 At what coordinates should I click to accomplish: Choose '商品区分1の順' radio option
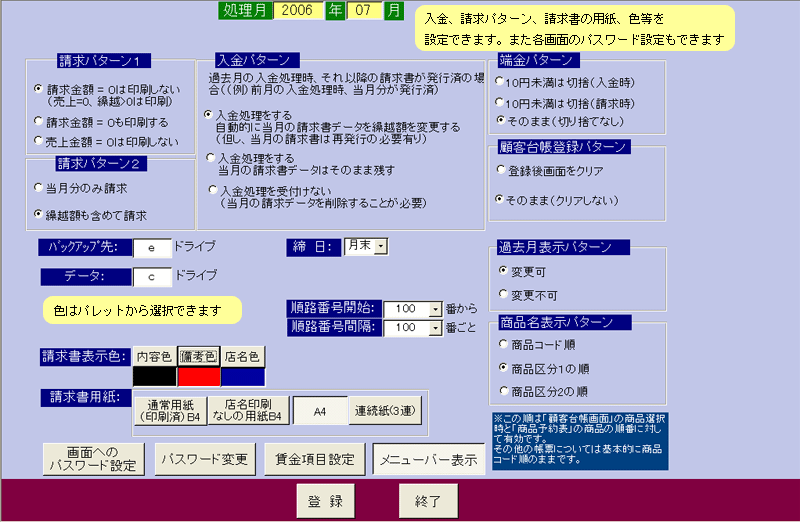coord(504,367)
